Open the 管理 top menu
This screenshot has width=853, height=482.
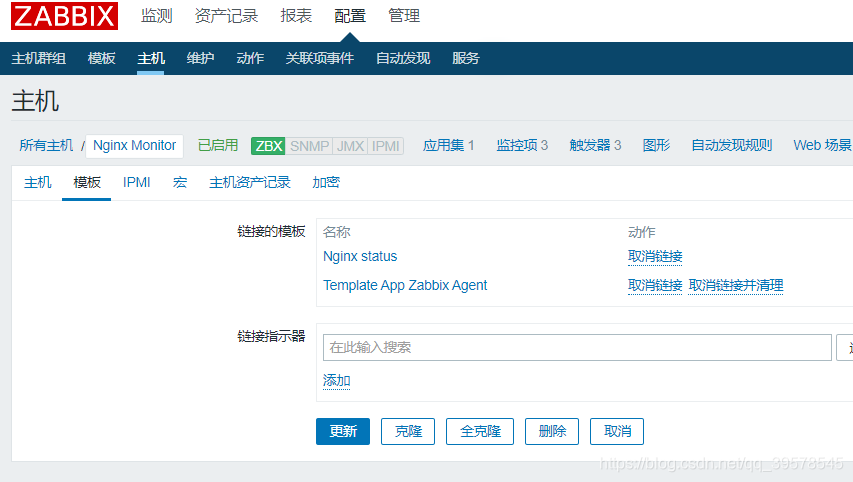pyautogui.click(x=404, y=16)
